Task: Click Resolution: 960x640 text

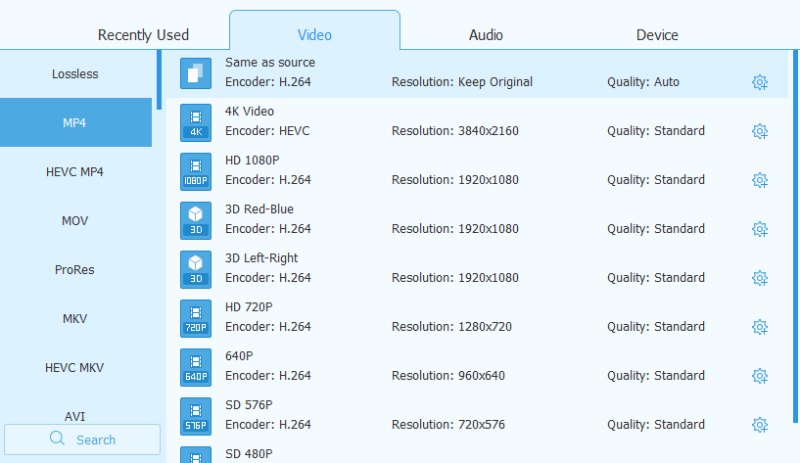Action: 448,376
